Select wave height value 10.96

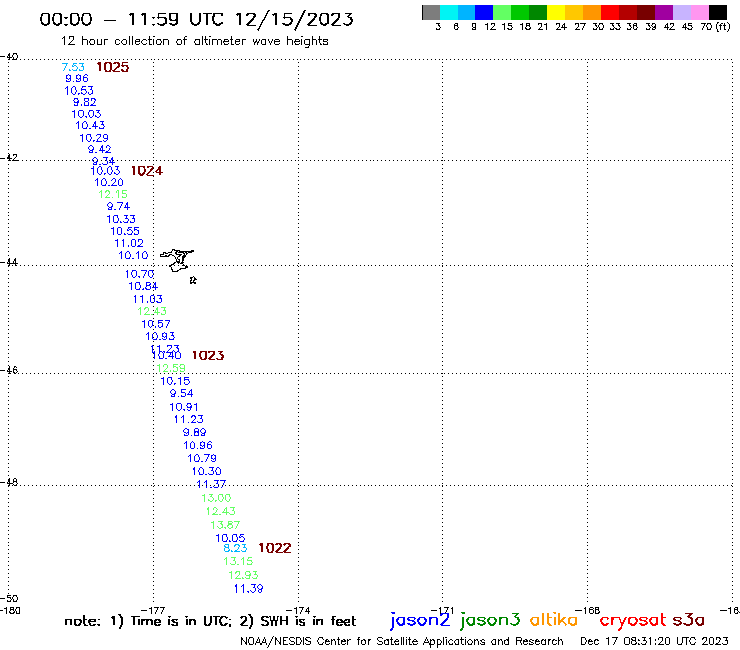pos(198,445)
